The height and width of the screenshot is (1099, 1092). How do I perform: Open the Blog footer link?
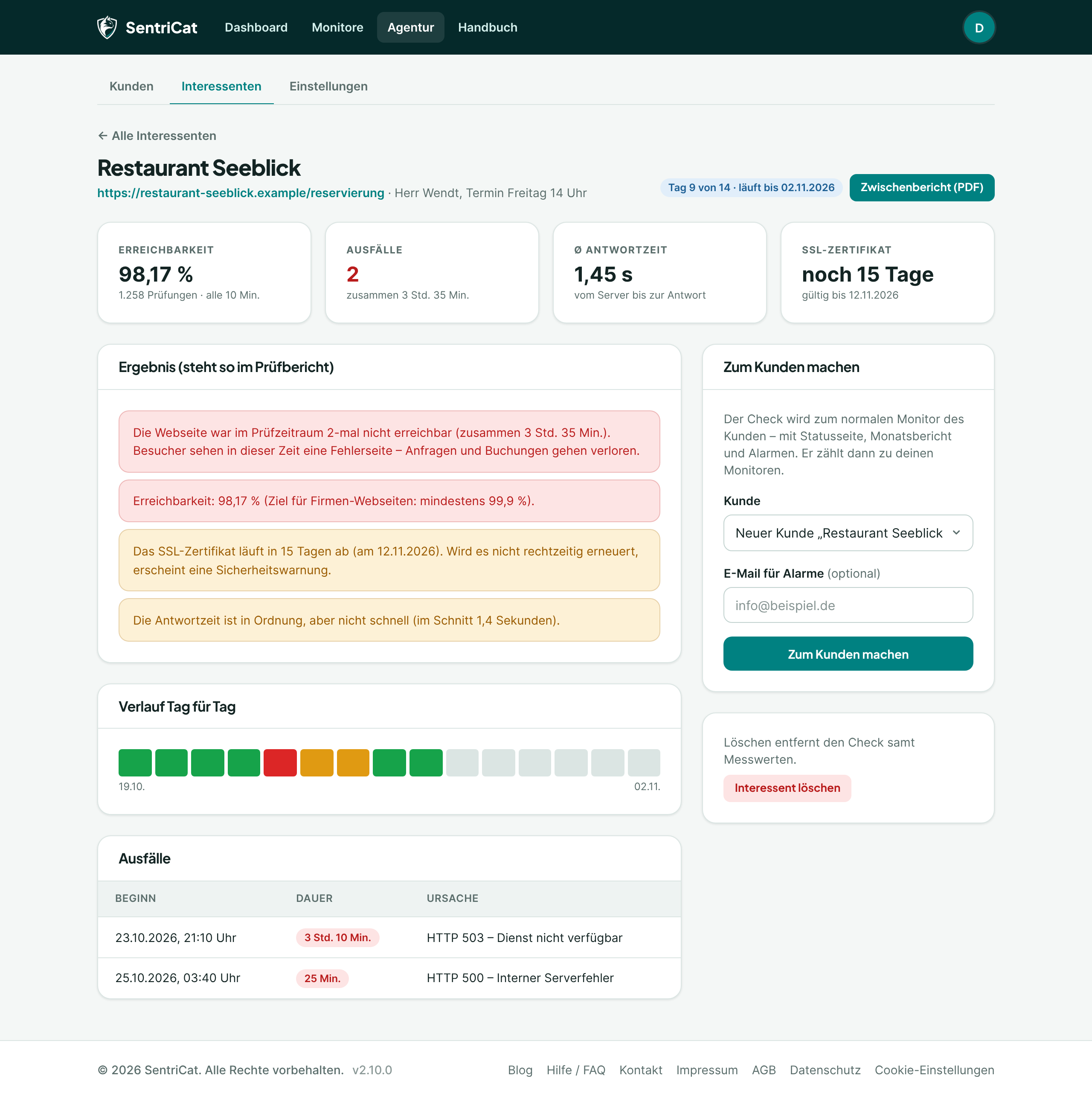click(520, 1070)
